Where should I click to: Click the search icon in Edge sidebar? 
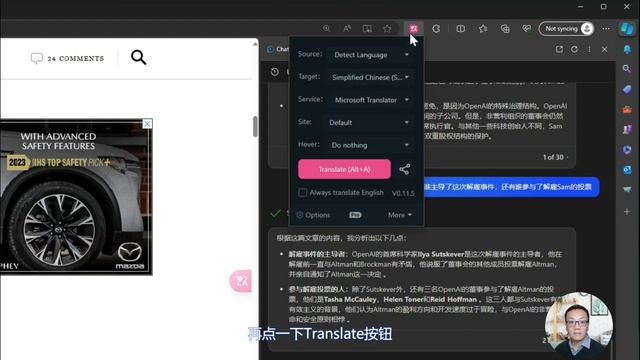click(x=627, y=69)
